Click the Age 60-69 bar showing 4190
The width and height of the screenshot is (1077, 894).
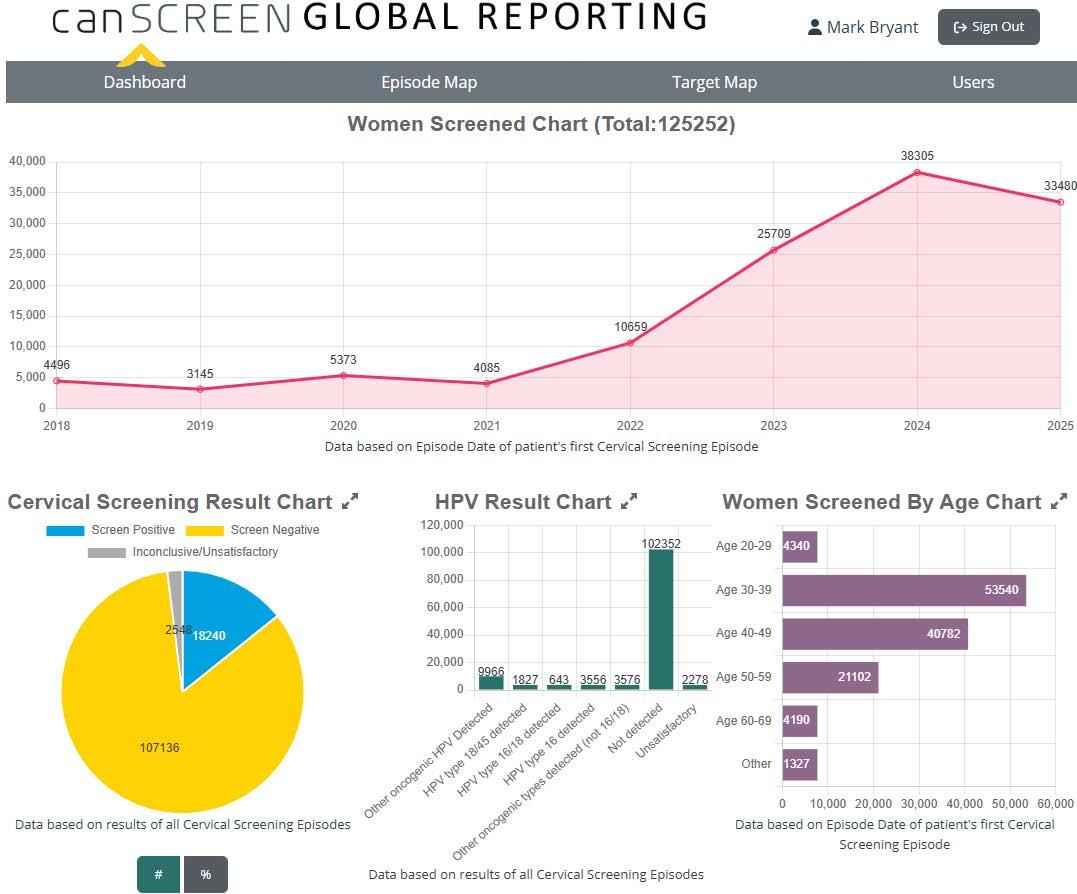[800, 721]
